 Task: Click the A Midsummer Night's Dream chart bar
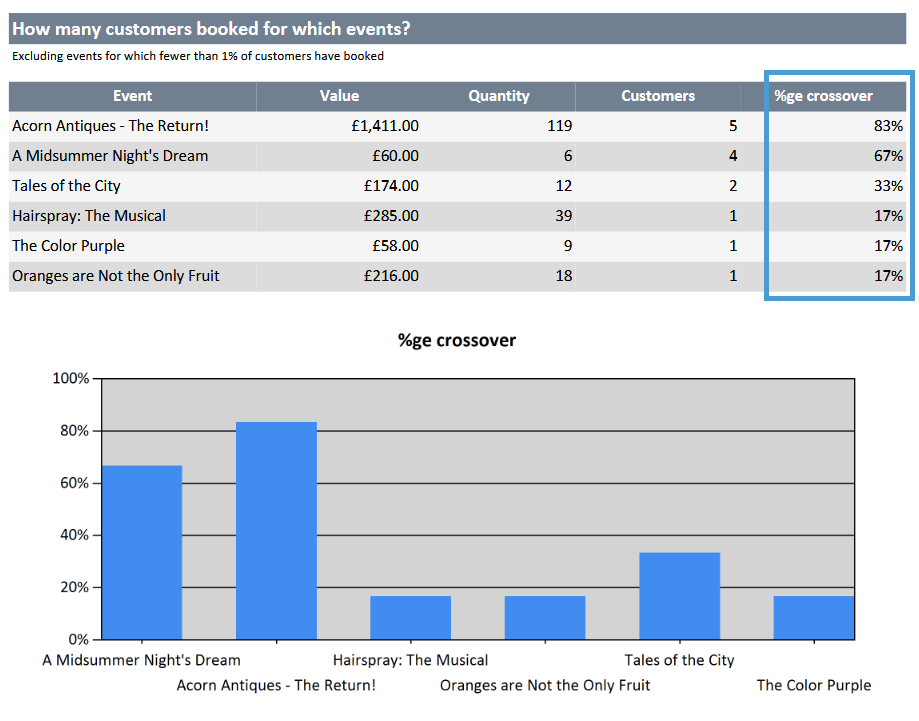point(142,552)
